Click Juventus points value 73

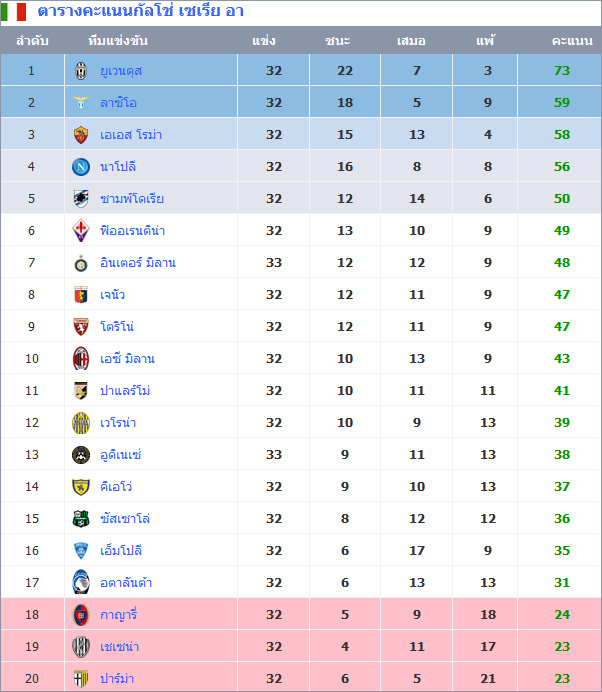(x=561, y=71)
